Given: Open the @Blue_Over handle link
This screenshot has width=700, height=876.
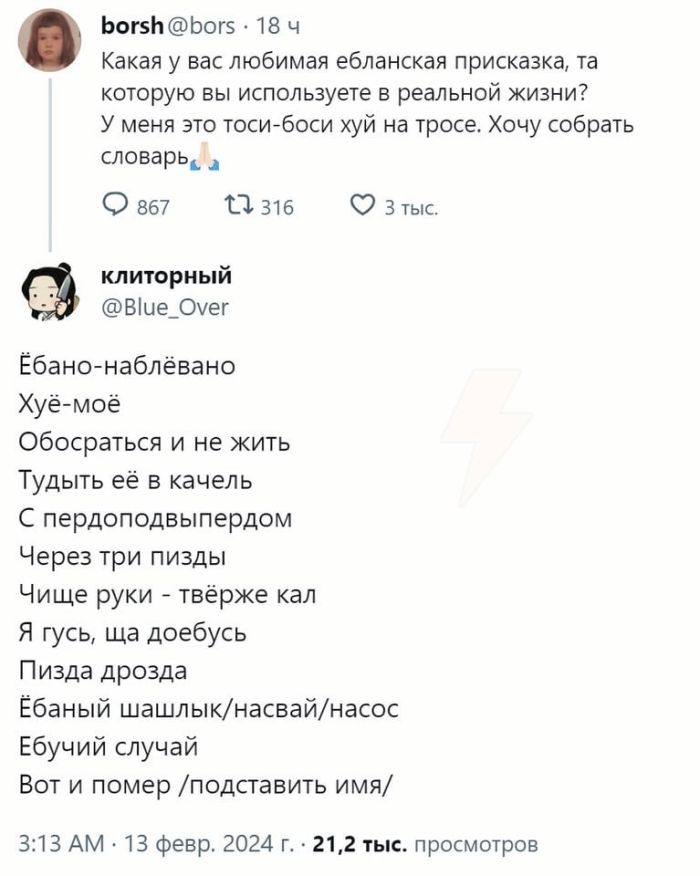Looking at the screenshot, I should 164,307.
